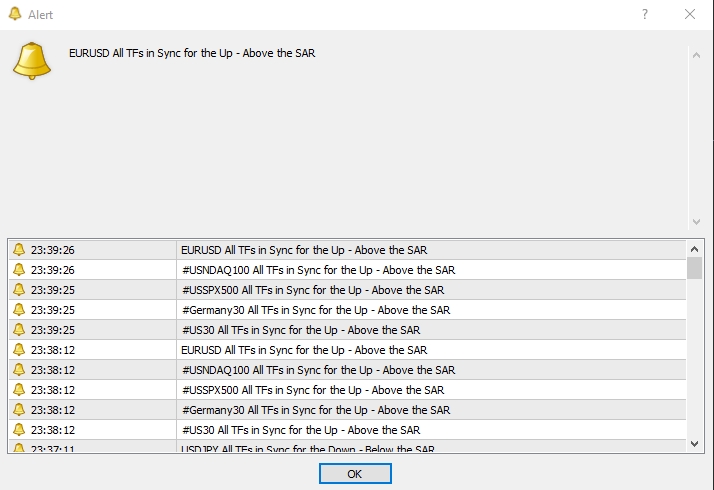Select 23:38:12 #Germany30 Up alert row
This screenshot has height=490, width=714.
click(315, 410)
